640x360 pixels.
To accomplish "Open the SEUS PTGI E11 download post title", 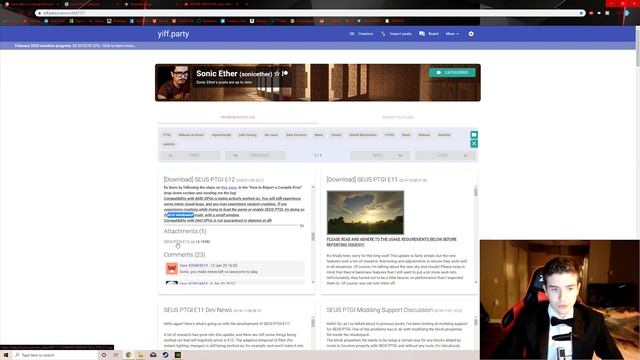I will tap(362, 180).
